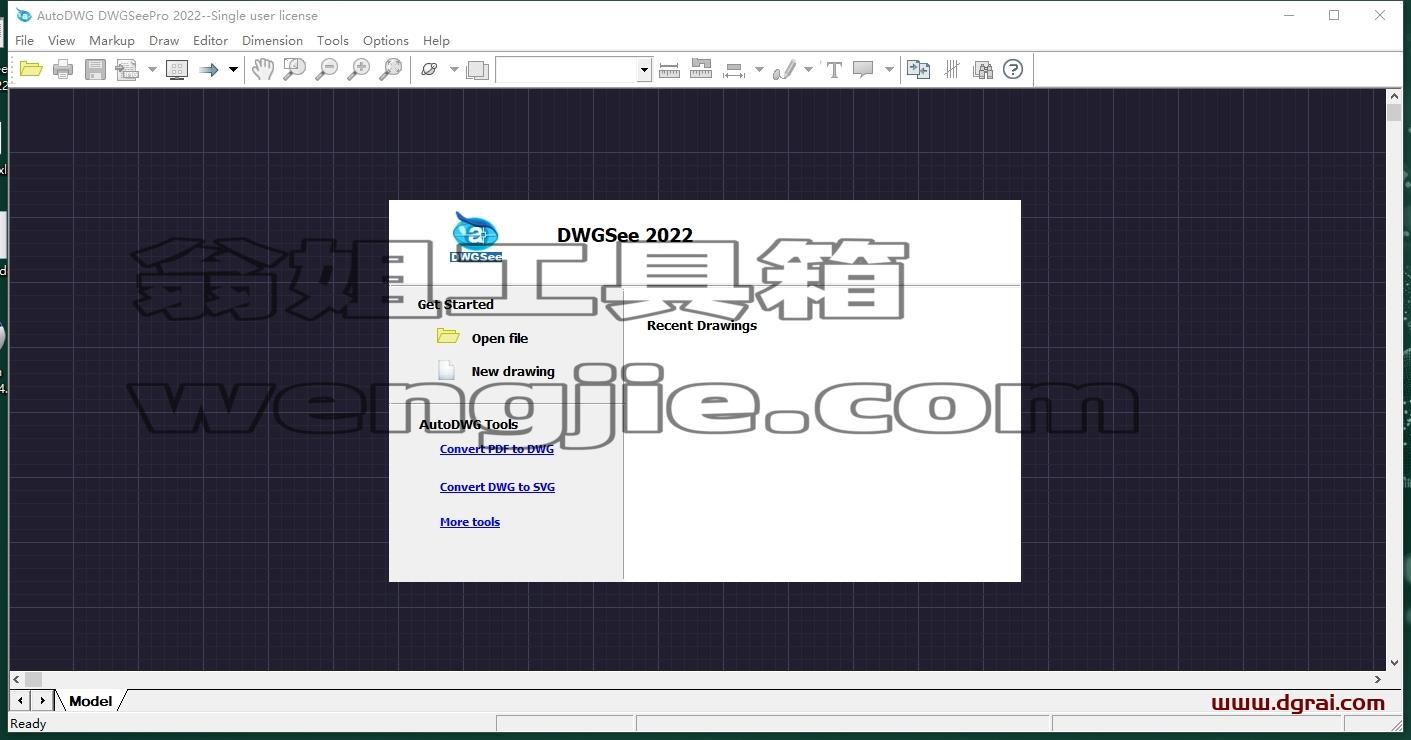
Task: Click the binoculars find icon
Action: (983, 69)
